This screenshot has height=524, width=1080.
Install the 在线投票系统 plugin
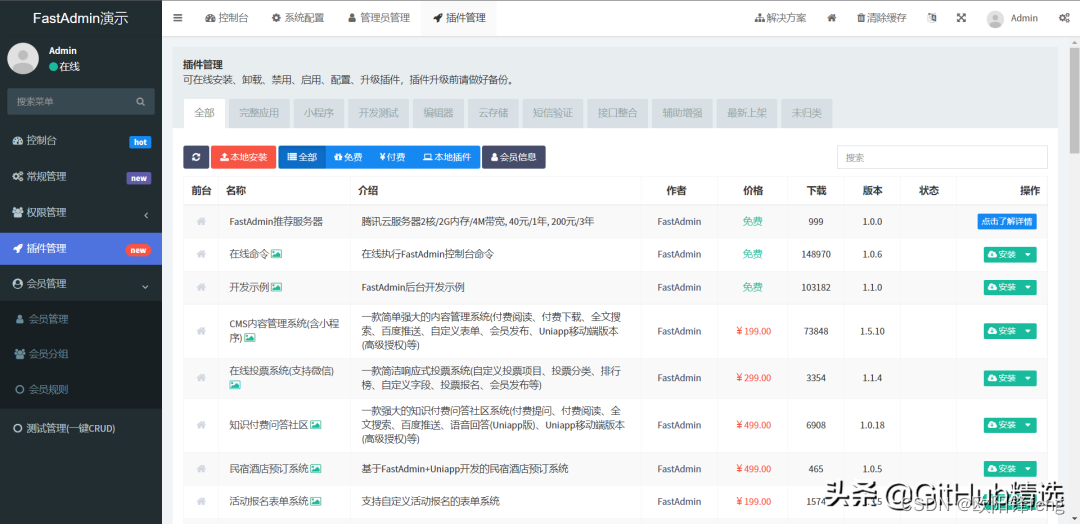click(1002, 378)
